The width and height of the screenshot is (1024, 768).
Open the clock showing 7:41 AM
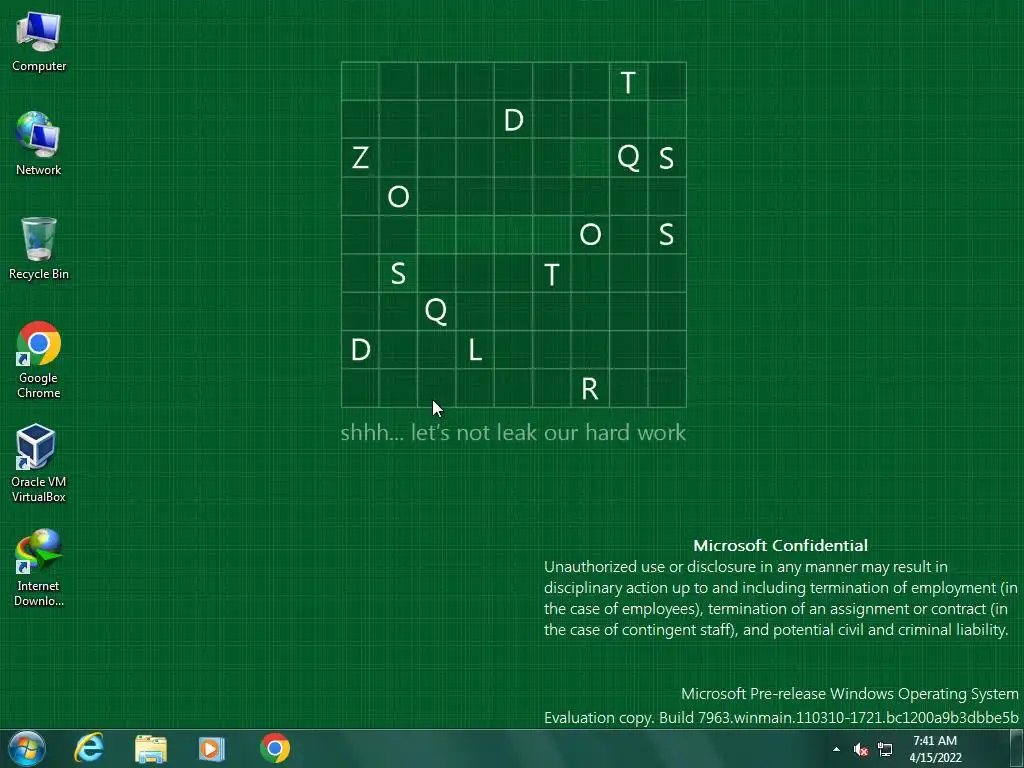pos(935,749)
